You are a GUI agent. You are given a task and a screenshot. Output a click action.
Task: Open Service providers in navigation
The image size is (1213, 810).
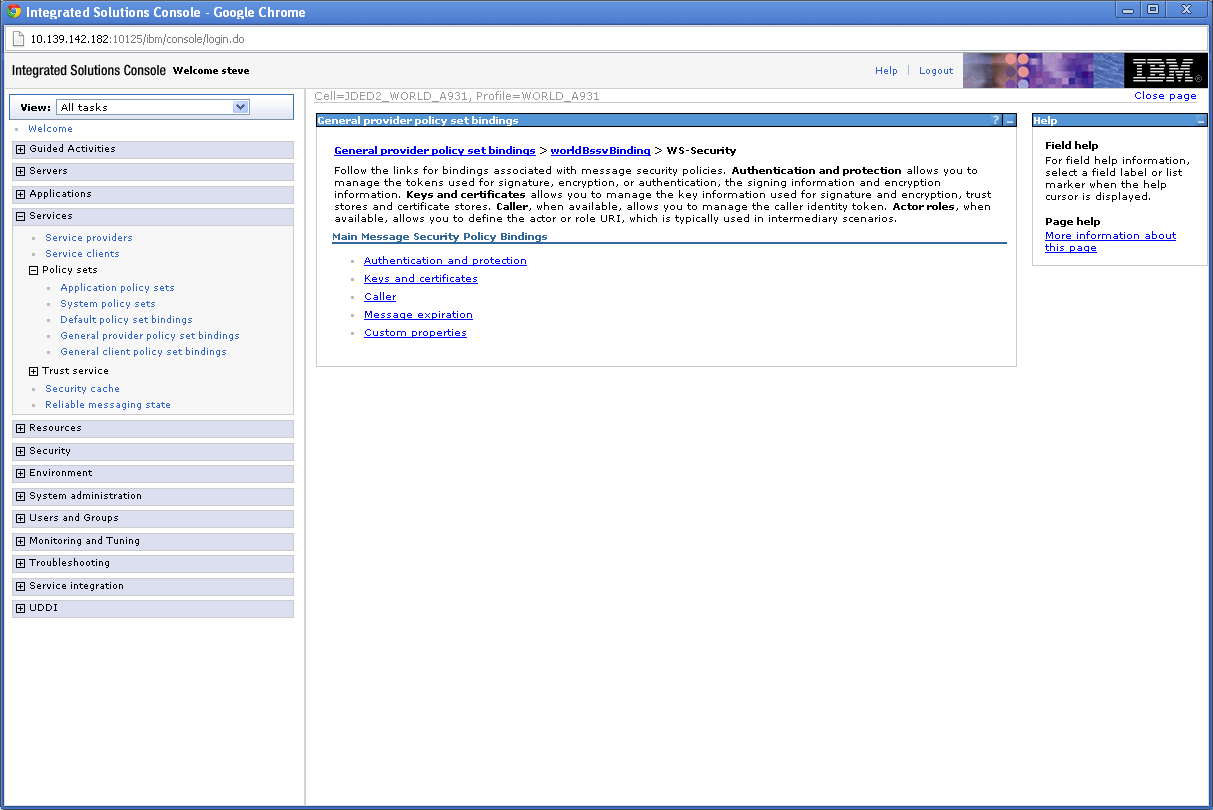(x=89, y=238)
